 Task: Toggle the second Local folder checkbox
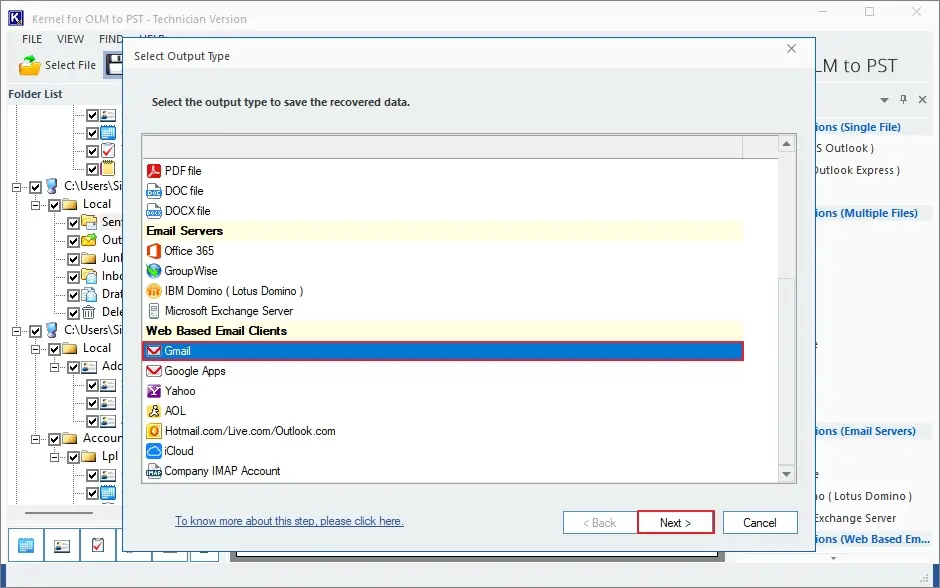(55, 349)
